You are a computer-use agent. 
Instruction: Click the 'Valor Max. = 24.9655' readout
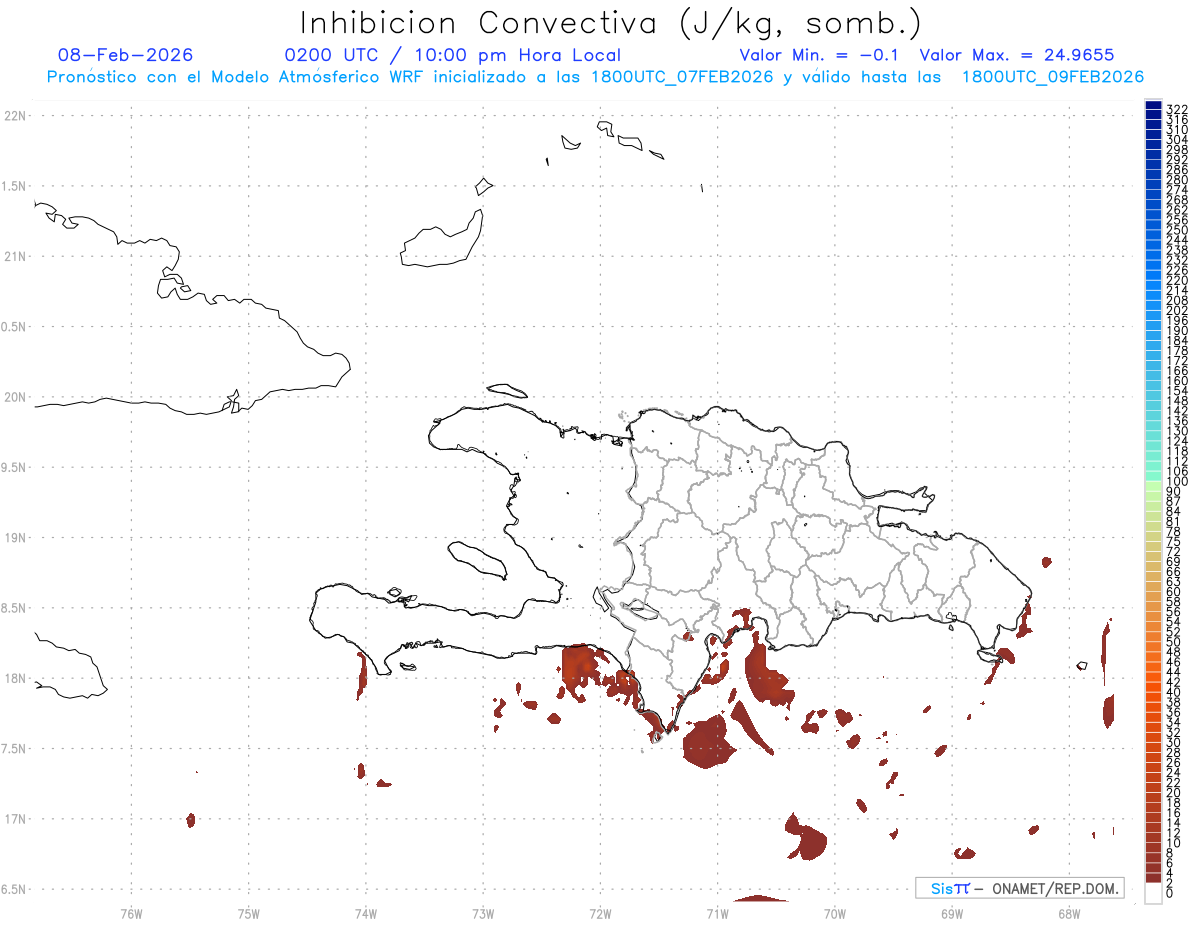coord(1016,55)
